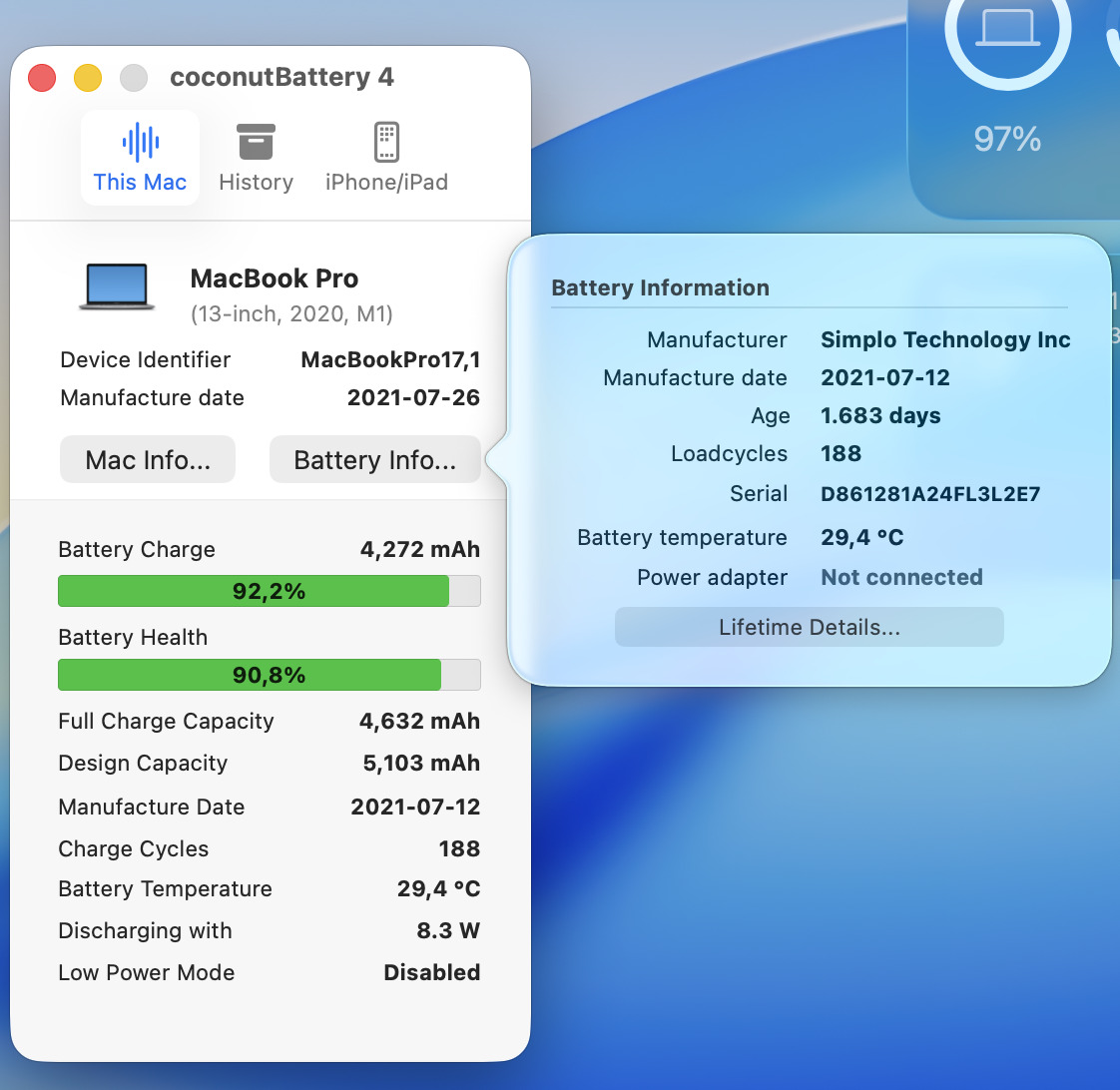Viewport: 1120px width, 1090px height.
Task: Click the MacBook Pro model name
Action: click(x=275, y=278)
